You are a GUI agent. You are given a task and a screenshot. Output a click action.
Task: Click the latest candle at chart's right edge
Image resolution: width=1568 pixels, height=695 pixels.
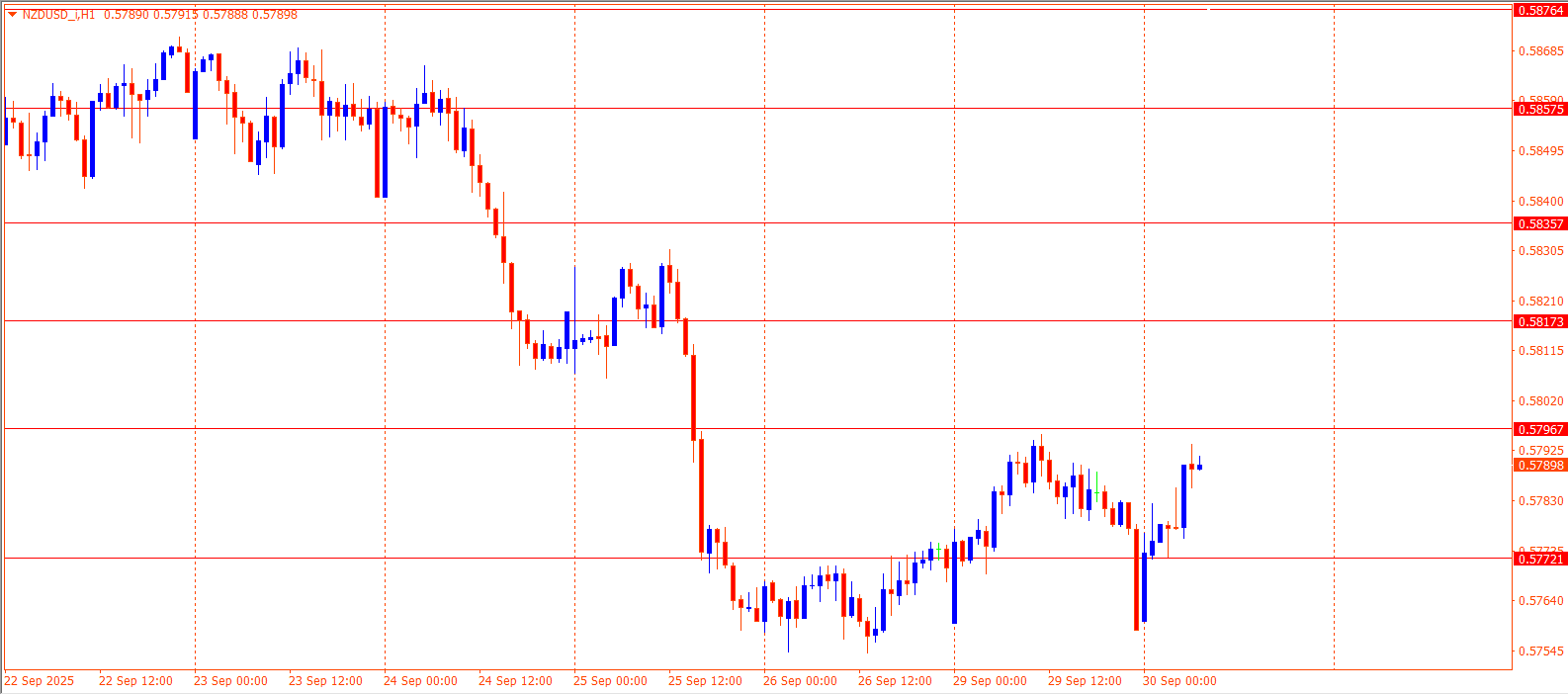click(1199, 467)
